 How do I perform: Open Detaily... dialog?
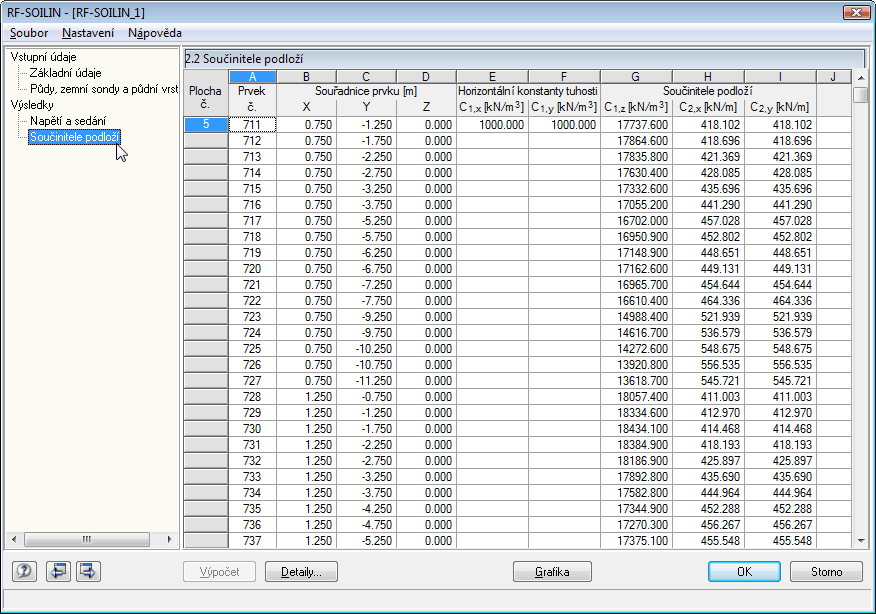301,572
